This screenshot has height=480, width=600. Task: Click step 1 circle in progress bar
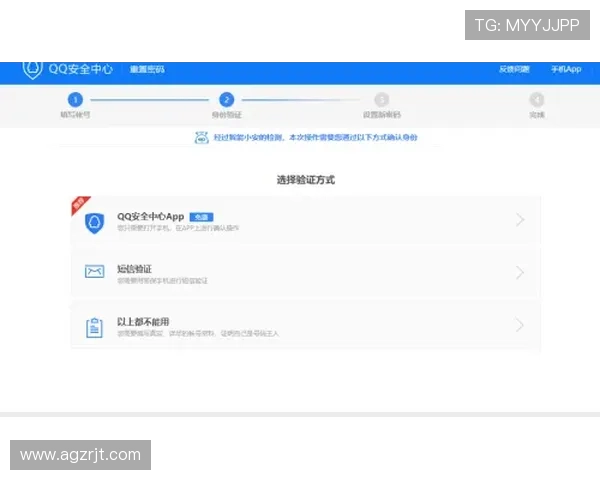[75, 100]
